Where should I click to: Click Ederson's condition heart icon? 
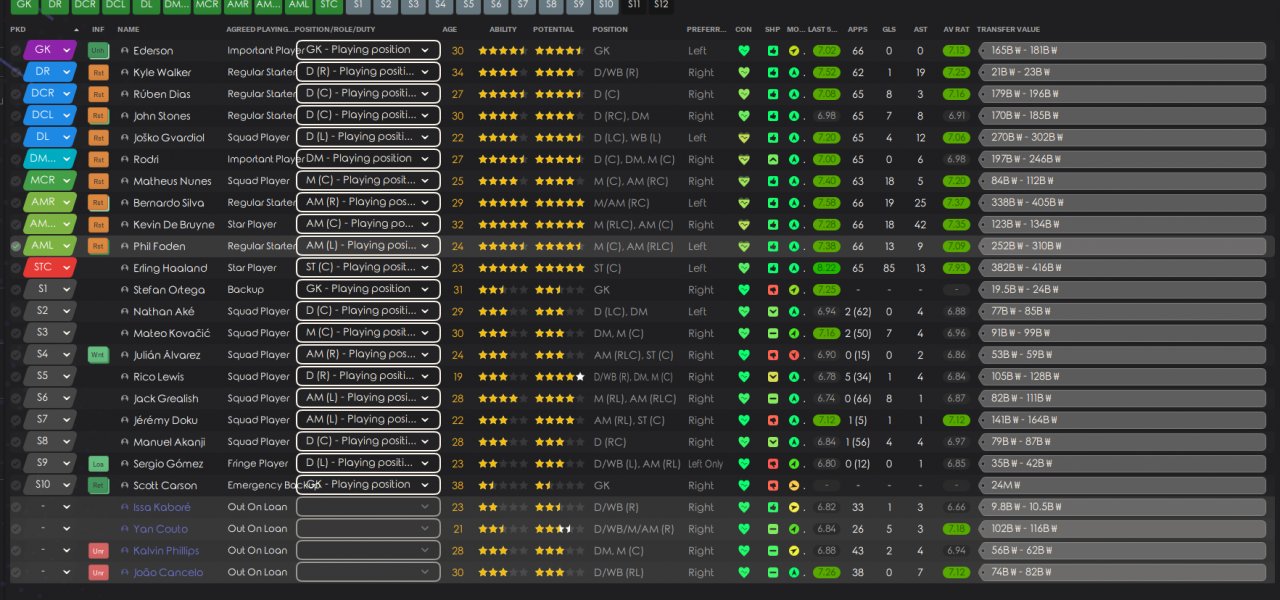coord(743,51)
